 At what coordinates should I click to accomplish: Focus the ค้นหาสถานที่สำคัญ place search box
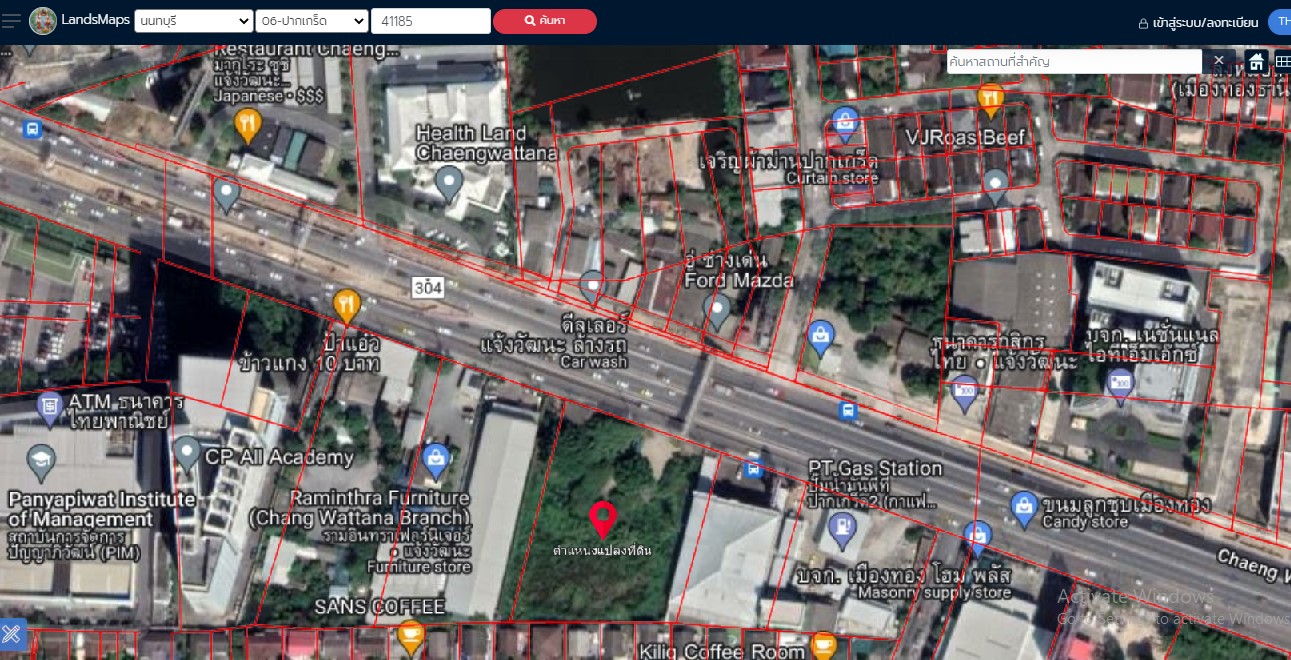[1074, 61]
